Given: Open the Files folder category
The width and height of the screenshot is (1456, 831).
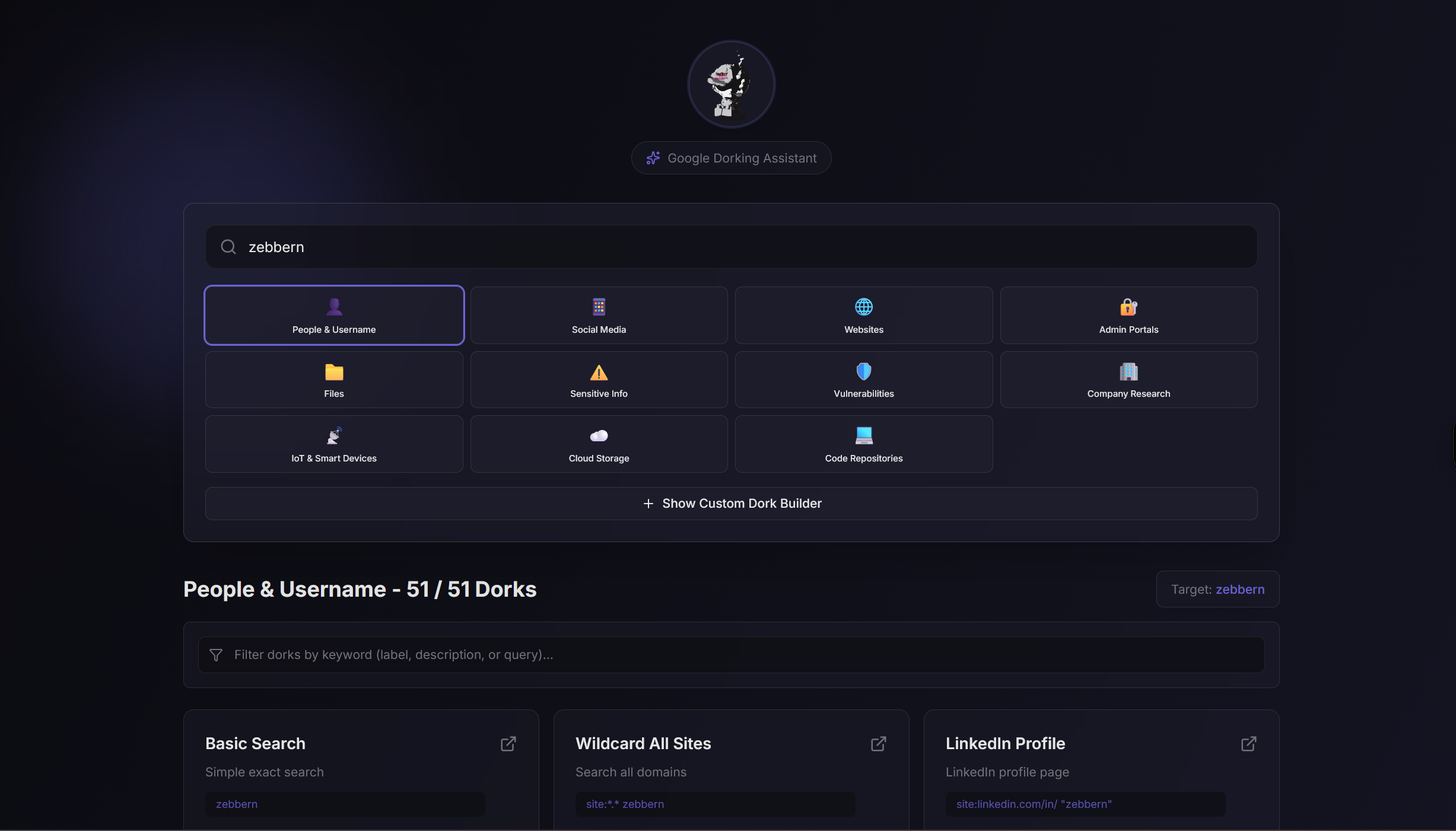Looking at the screenshot, I should click(x=333, y=380).
